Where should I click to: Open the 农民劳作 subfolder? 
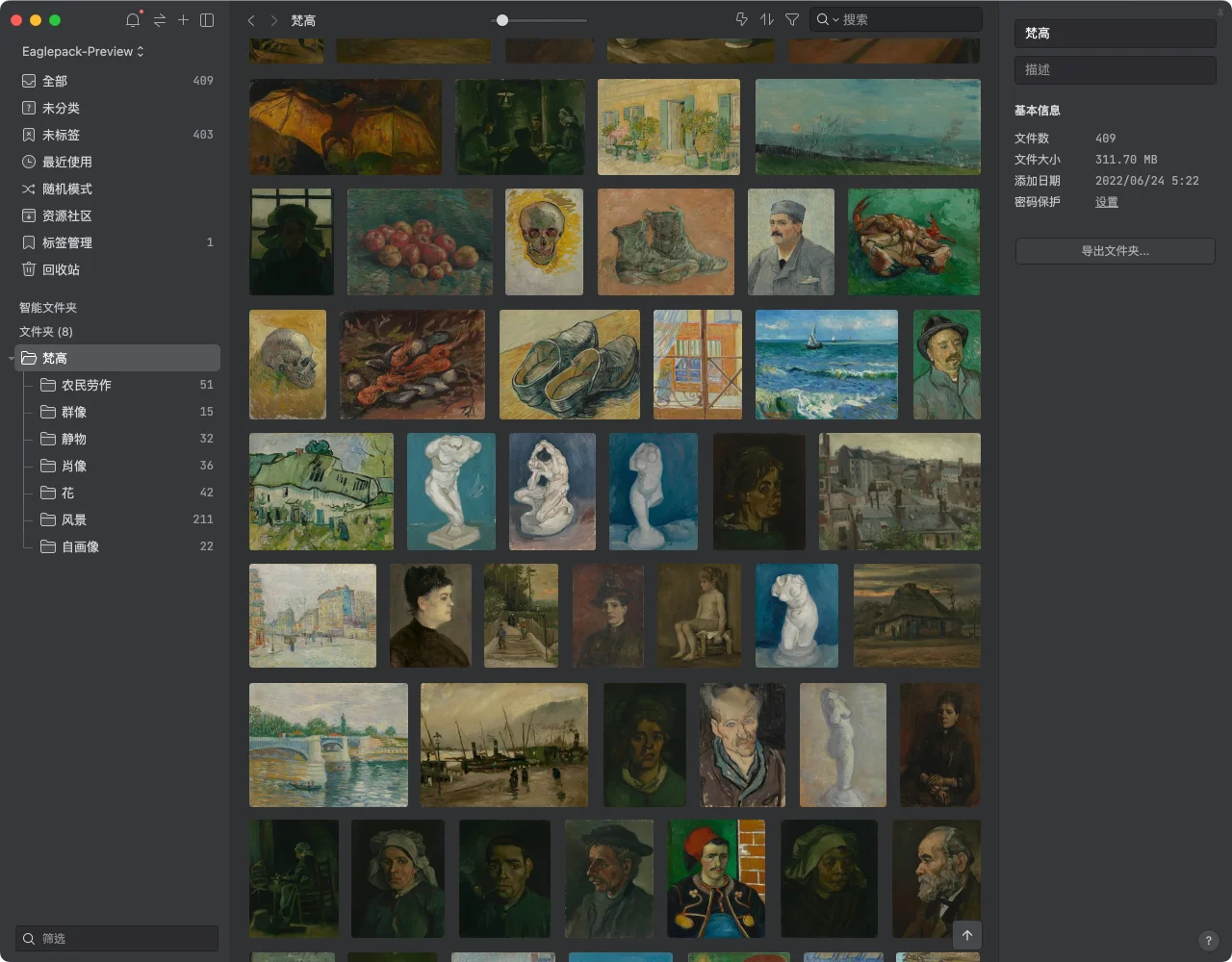(x=127, y=385)
